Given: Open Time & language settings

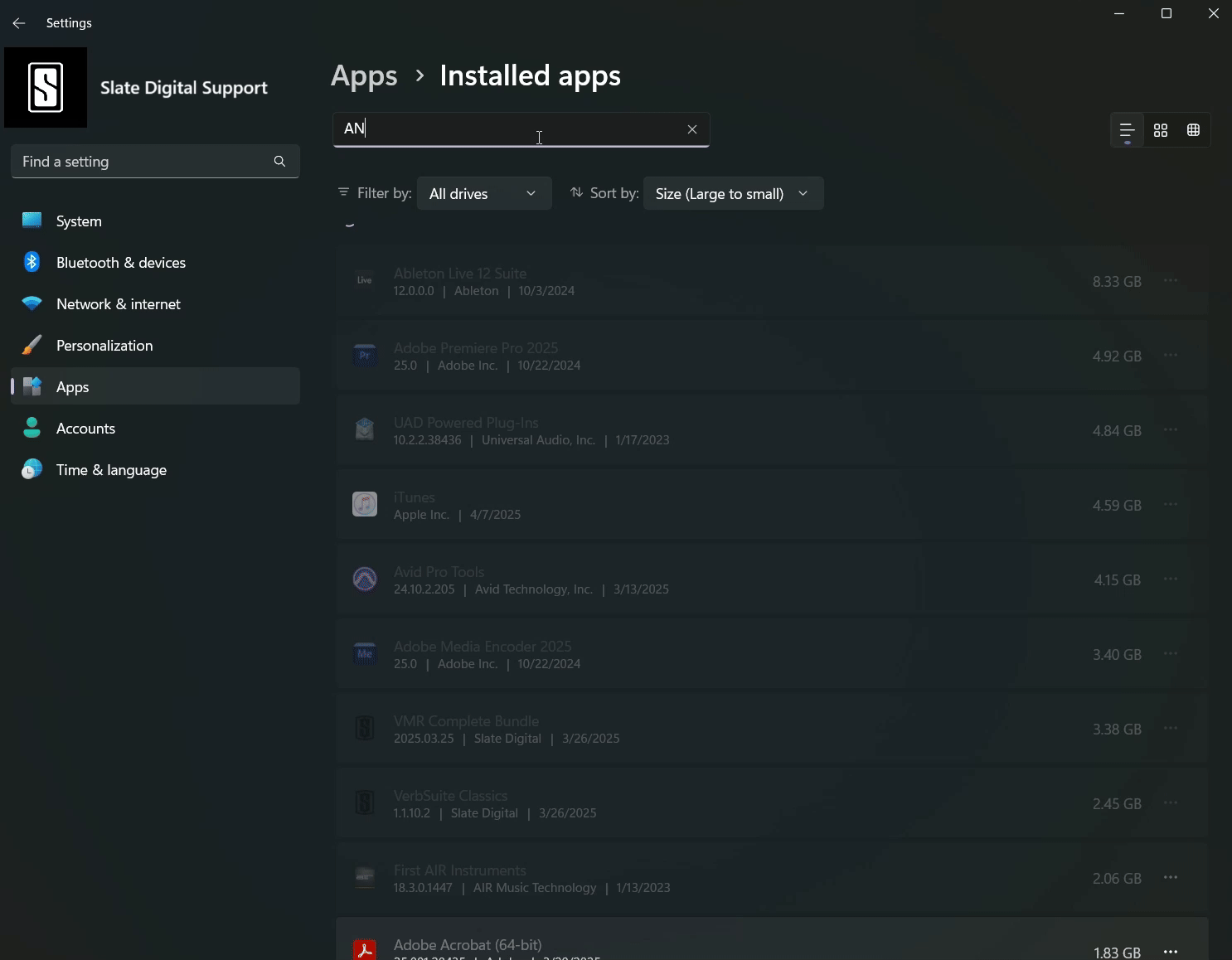Looking at the screenshot, I should (x=155, y=470).
